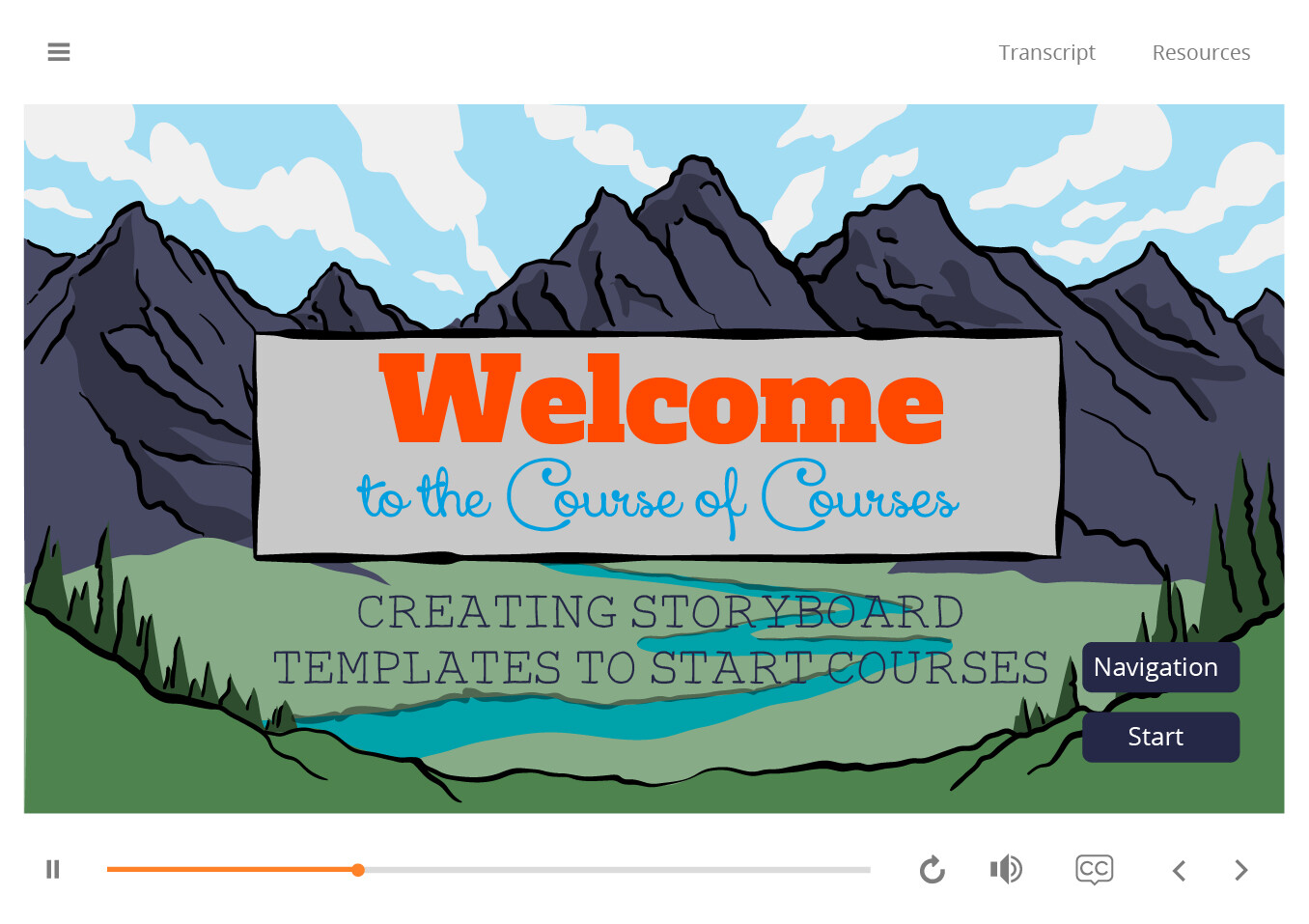1309x924 pixels.
Task: Go to the previous slide
Action: pos(1179,871)
